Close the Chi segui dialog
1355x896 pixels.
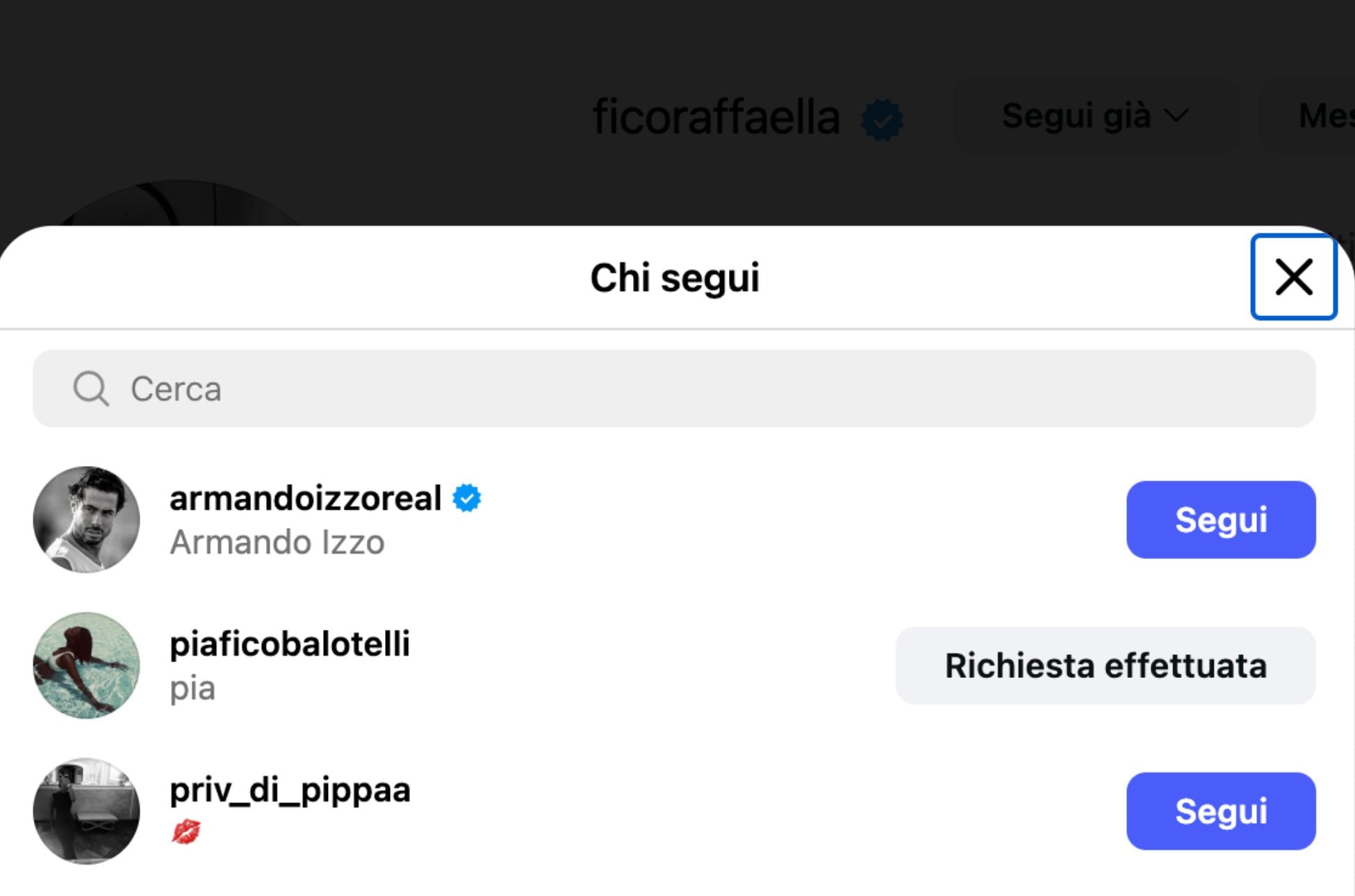1293,277
